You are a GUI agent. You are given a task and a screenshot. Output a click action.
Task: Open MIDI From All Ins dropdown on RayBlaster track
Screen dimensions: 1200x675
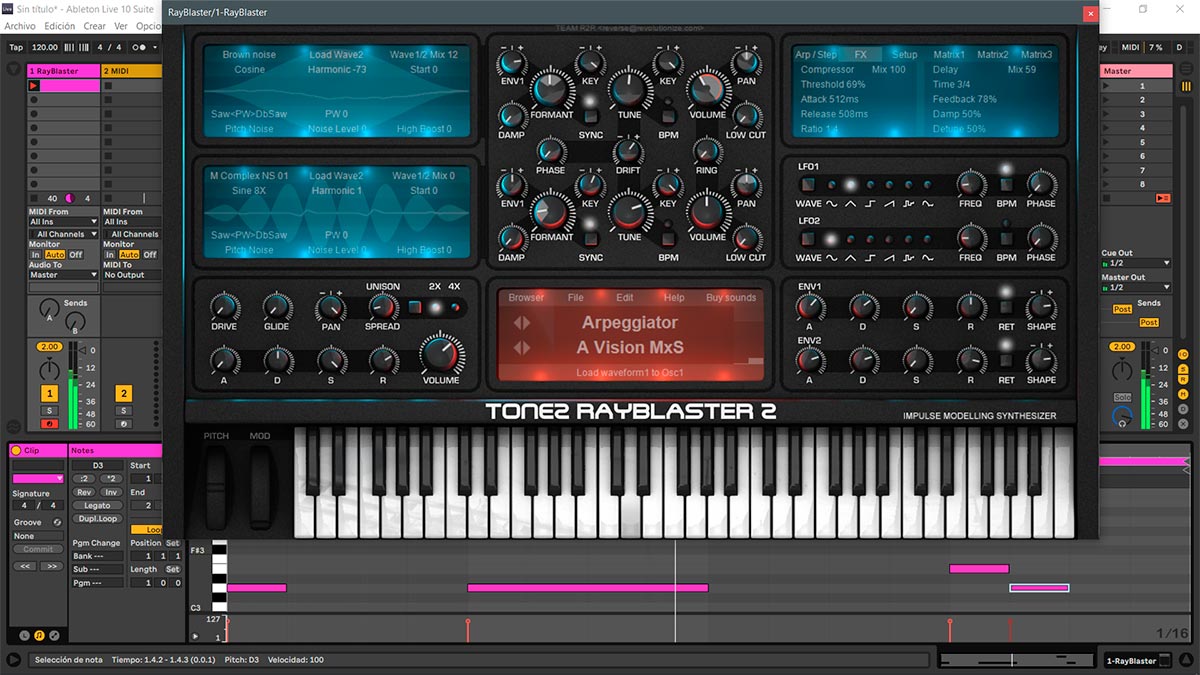pos(63,222)
